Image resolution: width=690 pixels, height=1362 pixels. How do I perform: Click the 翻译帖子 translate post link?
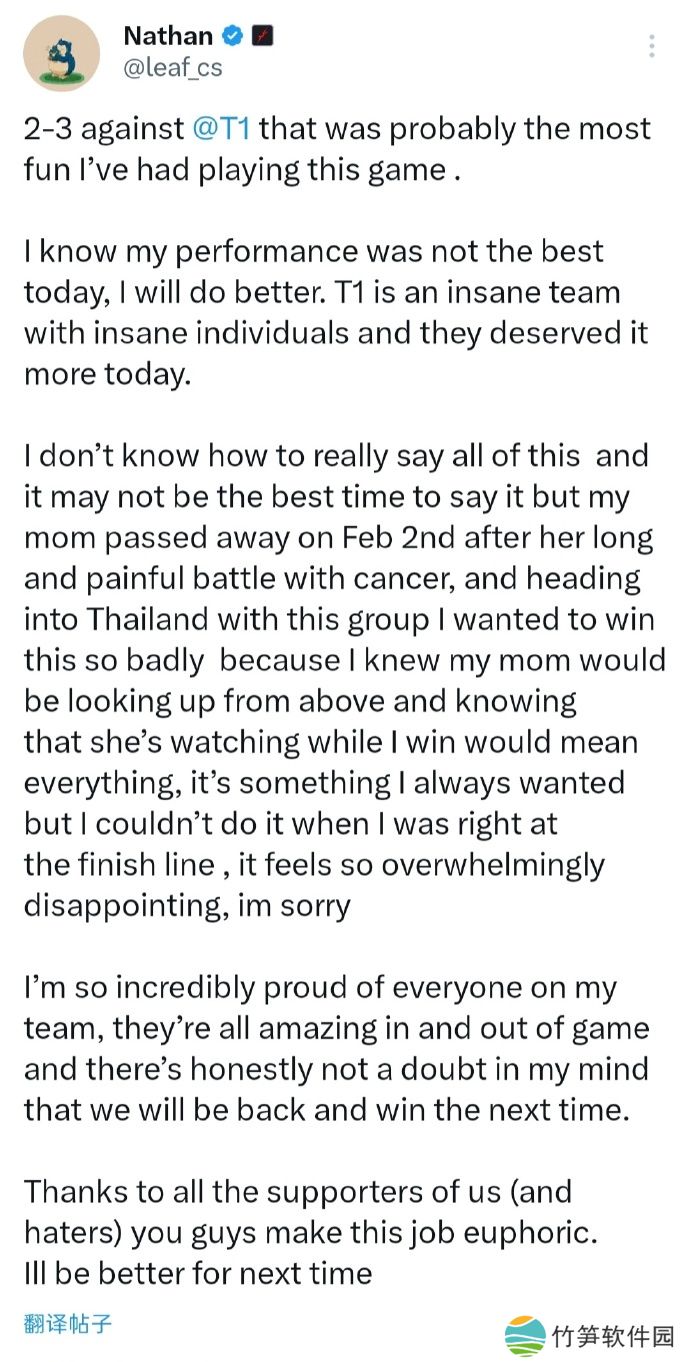point(68,1325)
